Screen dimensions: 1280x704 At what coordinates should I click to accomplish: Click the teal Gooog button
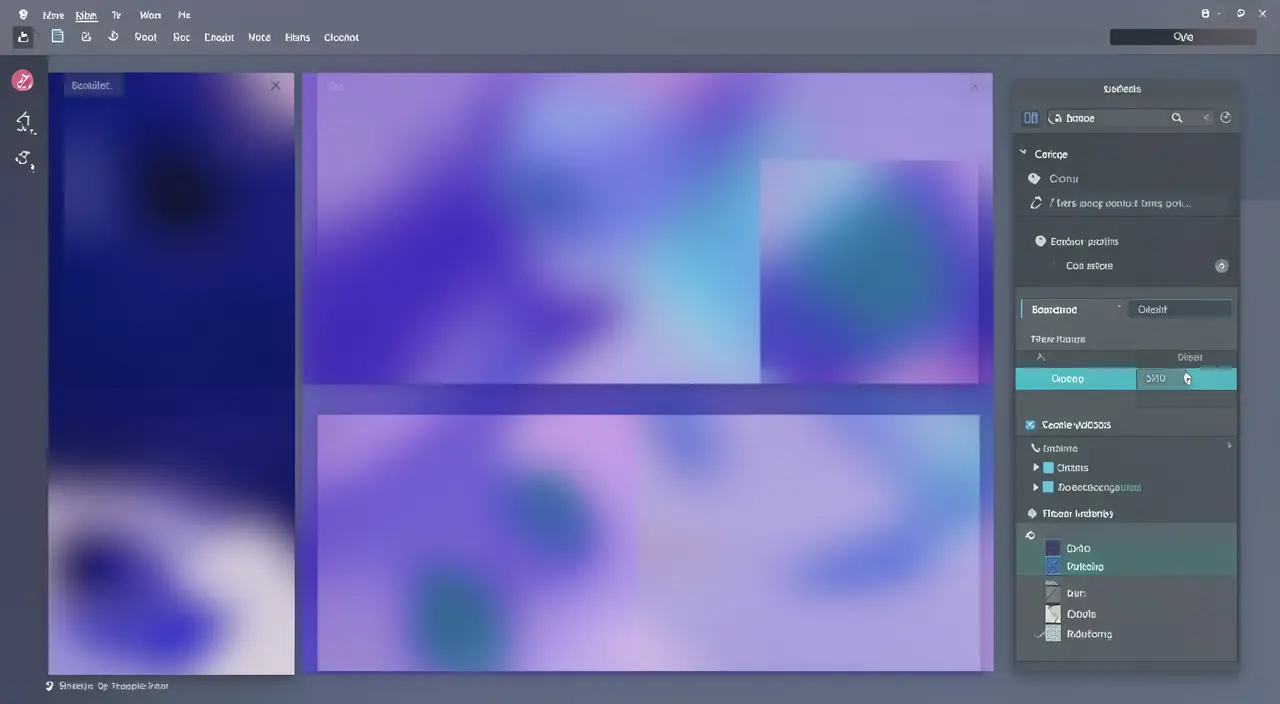(1076, 379)
